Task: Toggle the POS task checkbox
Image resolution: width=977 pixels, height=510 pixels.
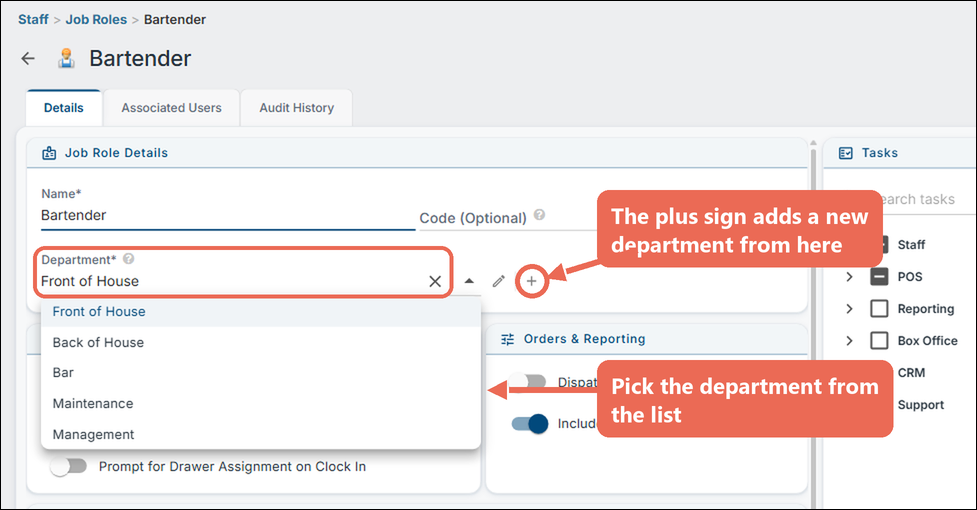Action: (x=879, y=276)
